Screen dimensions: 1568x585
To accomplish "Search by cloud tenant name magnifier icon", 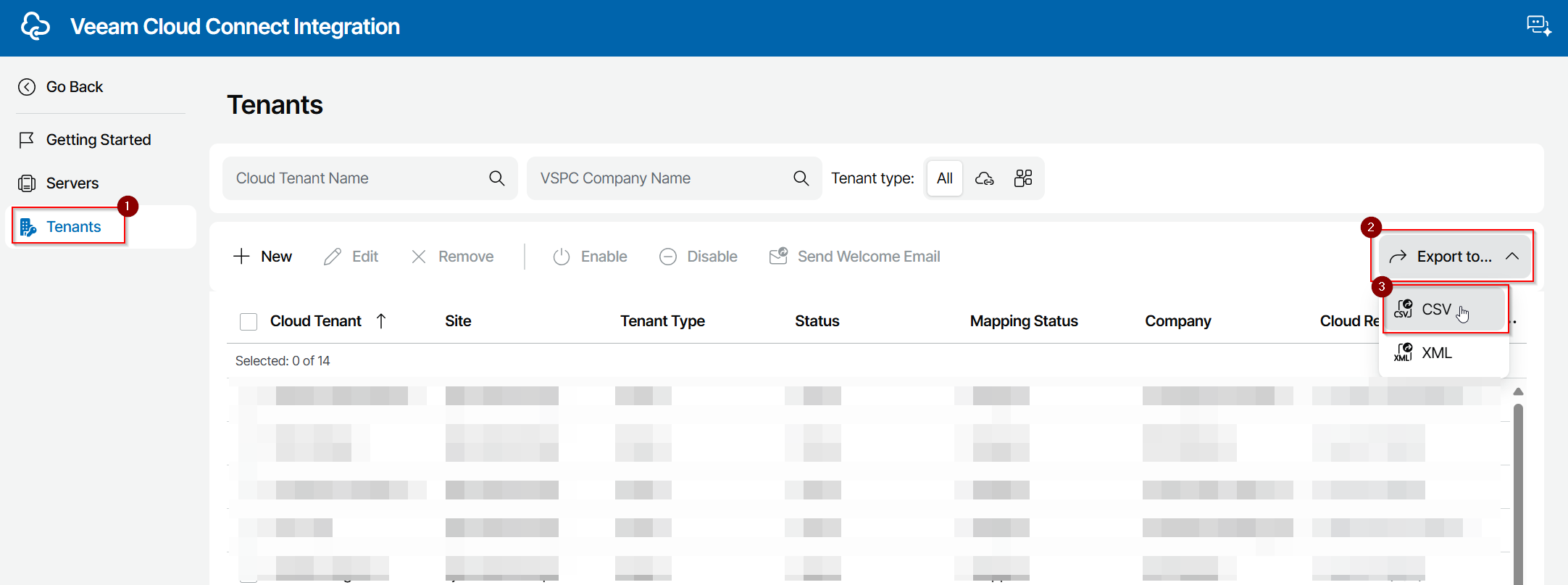I will click(x=496, y=178).
